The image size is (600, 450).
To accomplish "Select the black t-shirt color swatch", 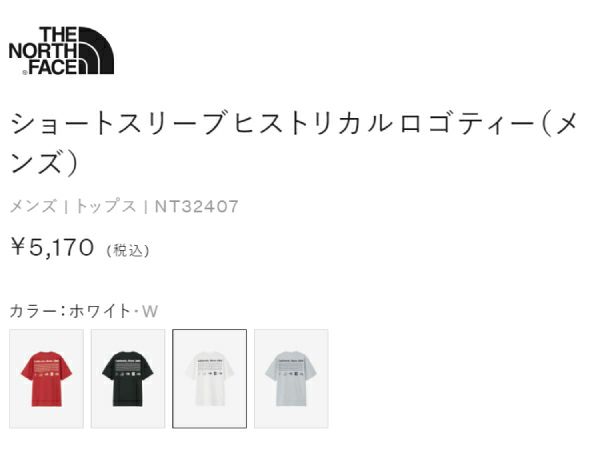I will point(128,378).
